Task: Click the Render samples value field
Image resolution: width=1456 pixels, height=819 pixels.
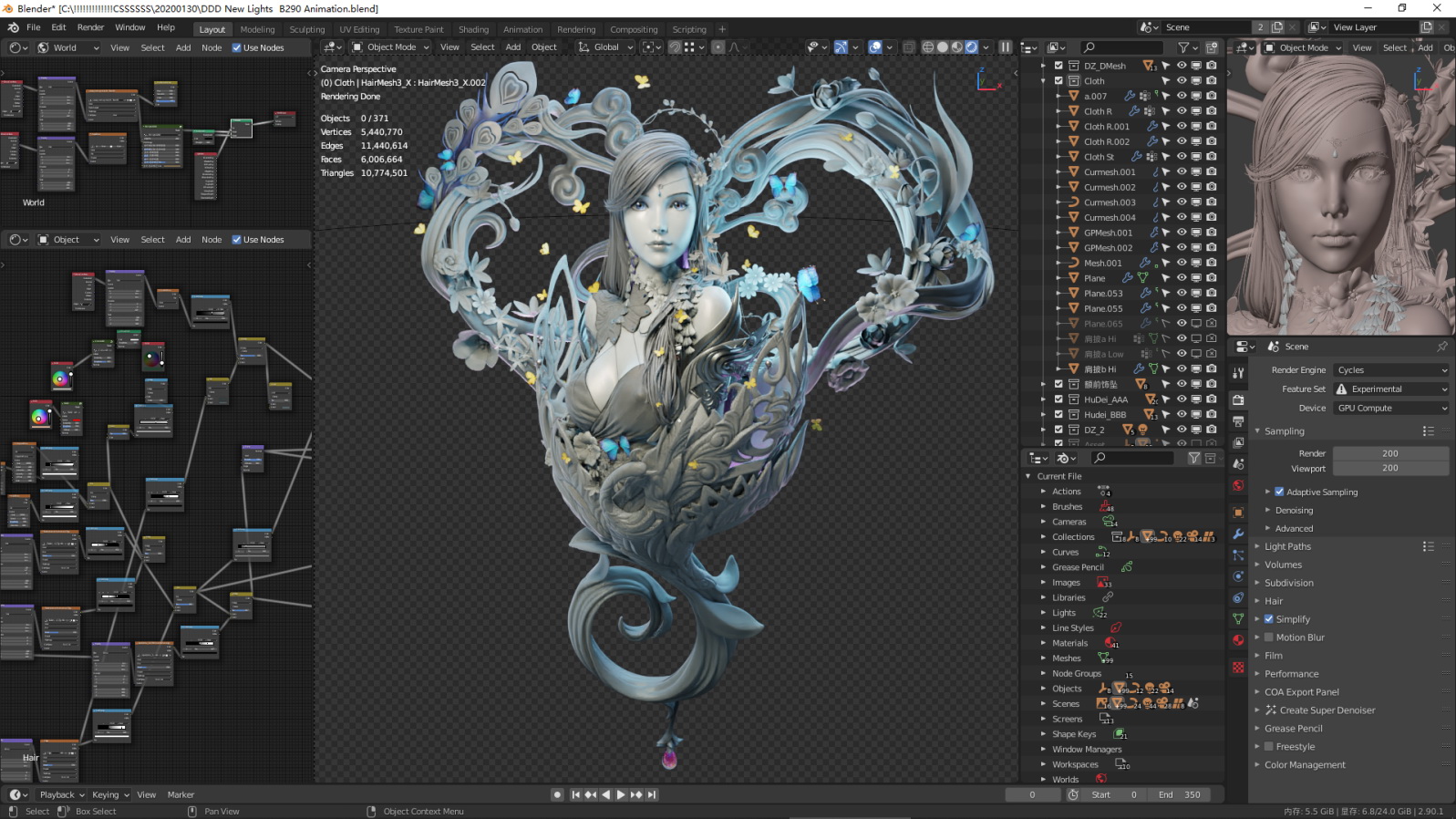Action: [1390, 453]
